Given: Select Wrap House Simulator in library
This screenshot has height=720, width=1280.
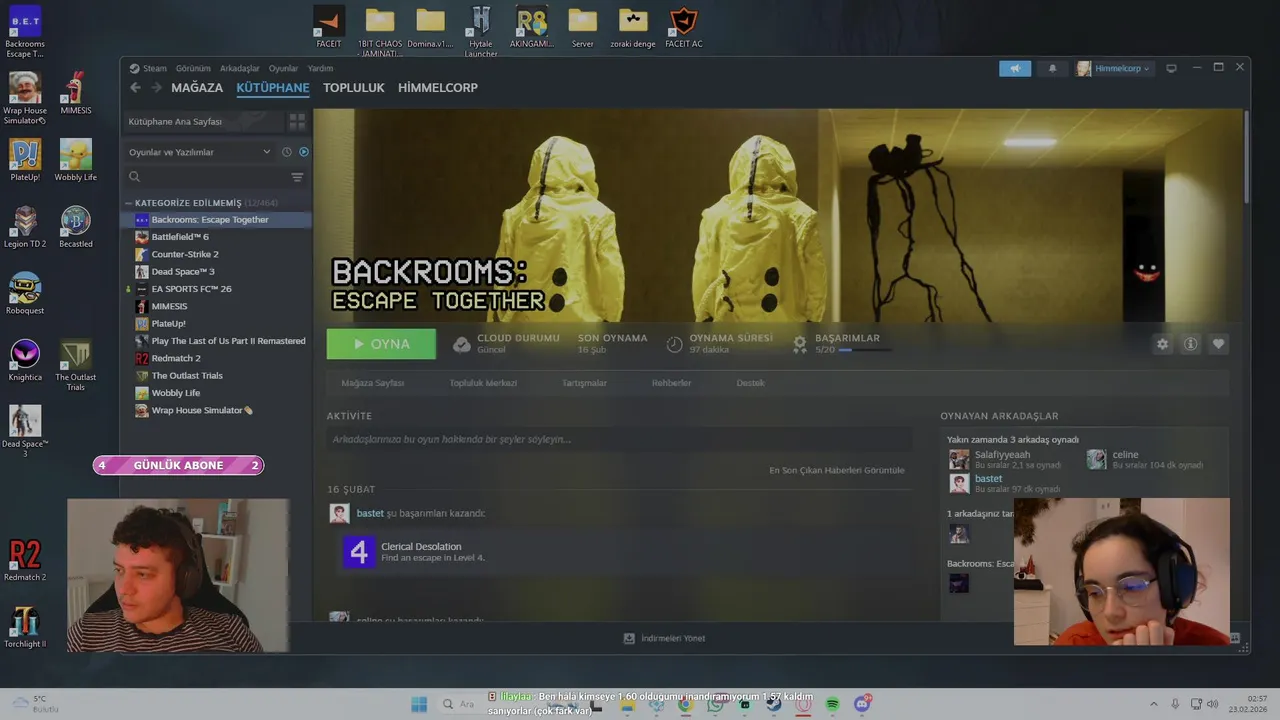Looking at the screenshot, I should tap(217, 410).
